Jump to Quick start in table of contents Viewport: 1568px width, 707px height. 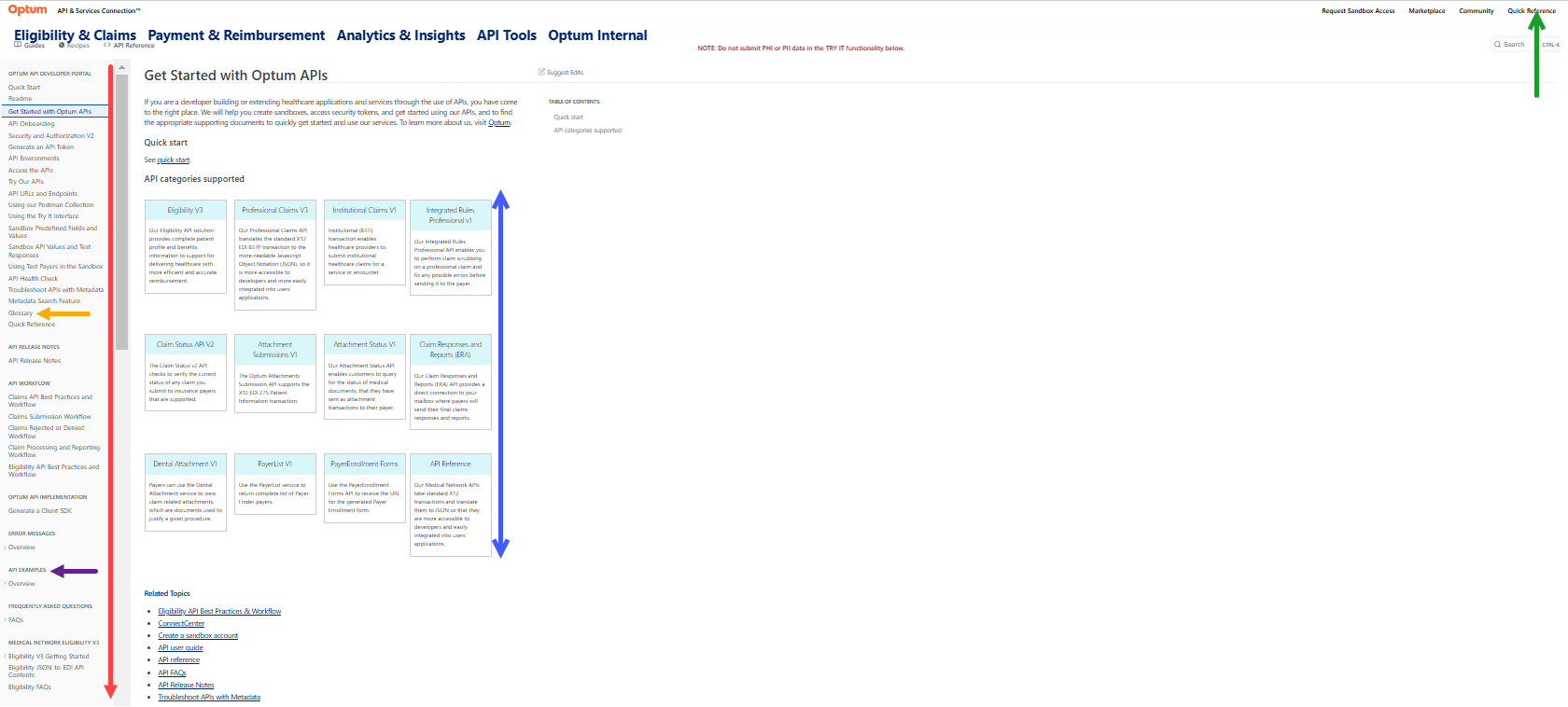pyautogui.click(x=568, y=118)
